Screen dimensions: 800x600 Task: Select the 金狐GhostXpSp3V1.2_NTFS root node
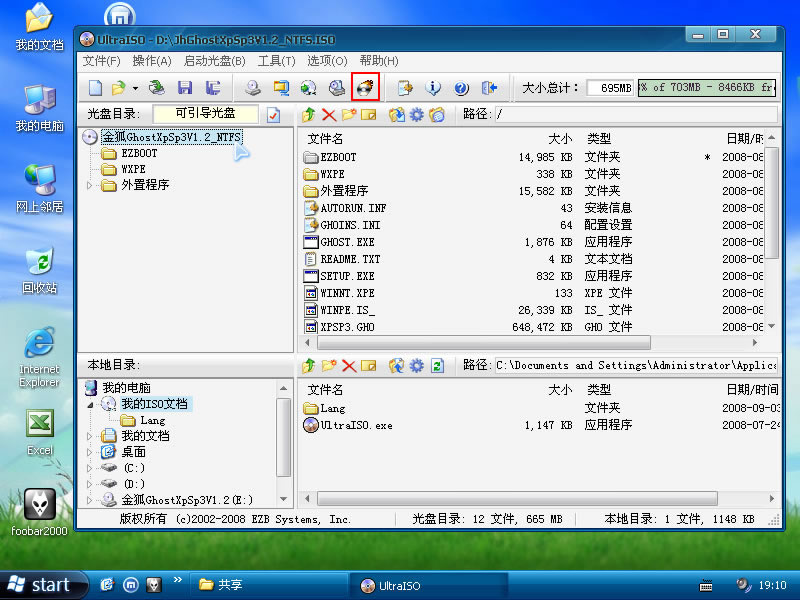pyautogui.click(x=171, y=137)
